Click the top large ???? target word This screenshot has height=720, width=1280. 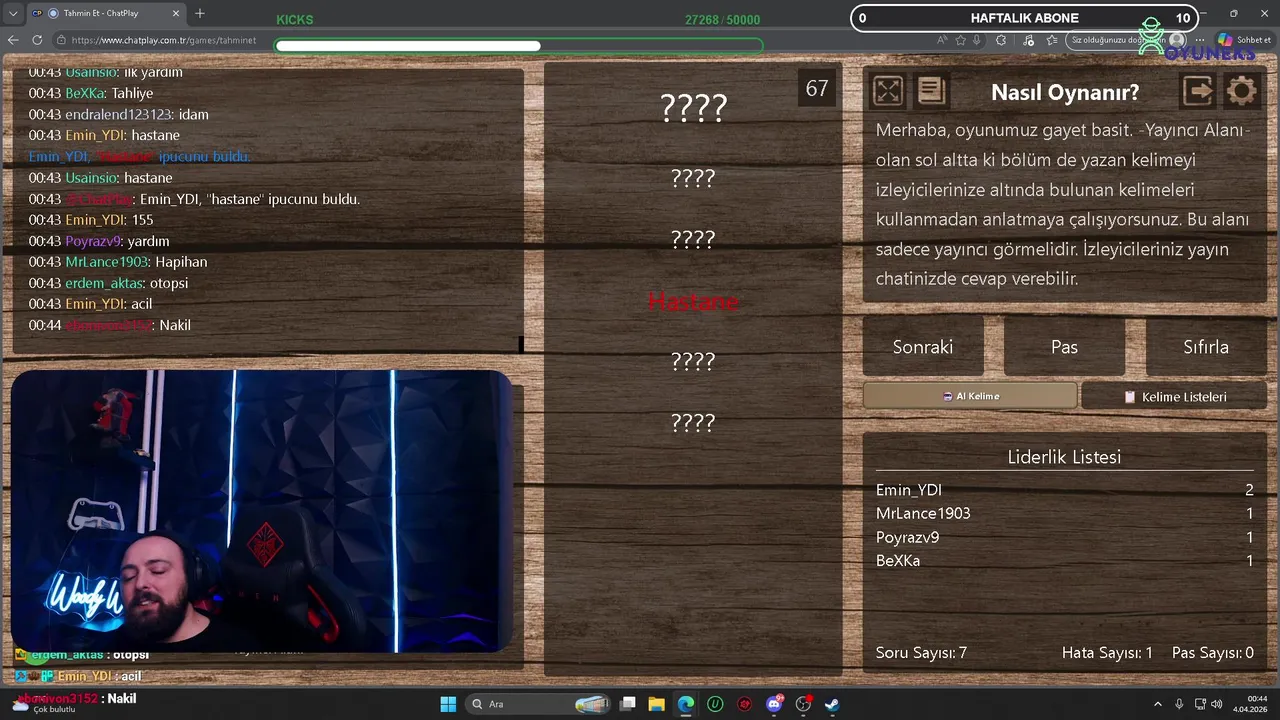pos(693,108)
